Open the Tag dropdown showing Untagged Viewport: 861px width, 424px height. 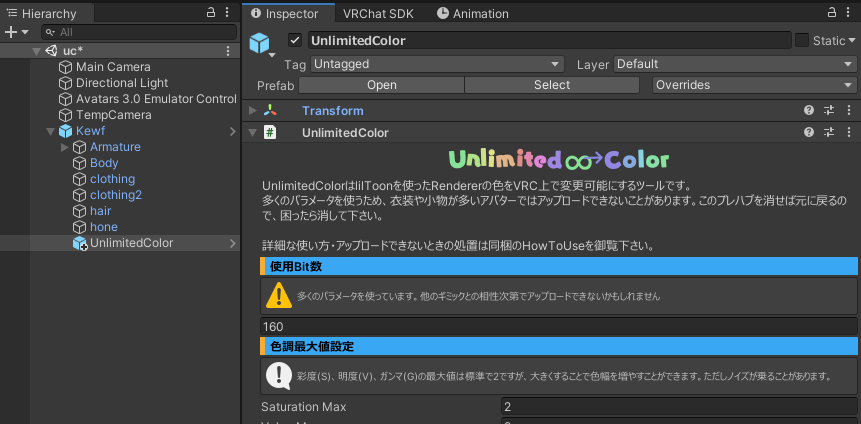click(437, 64)
